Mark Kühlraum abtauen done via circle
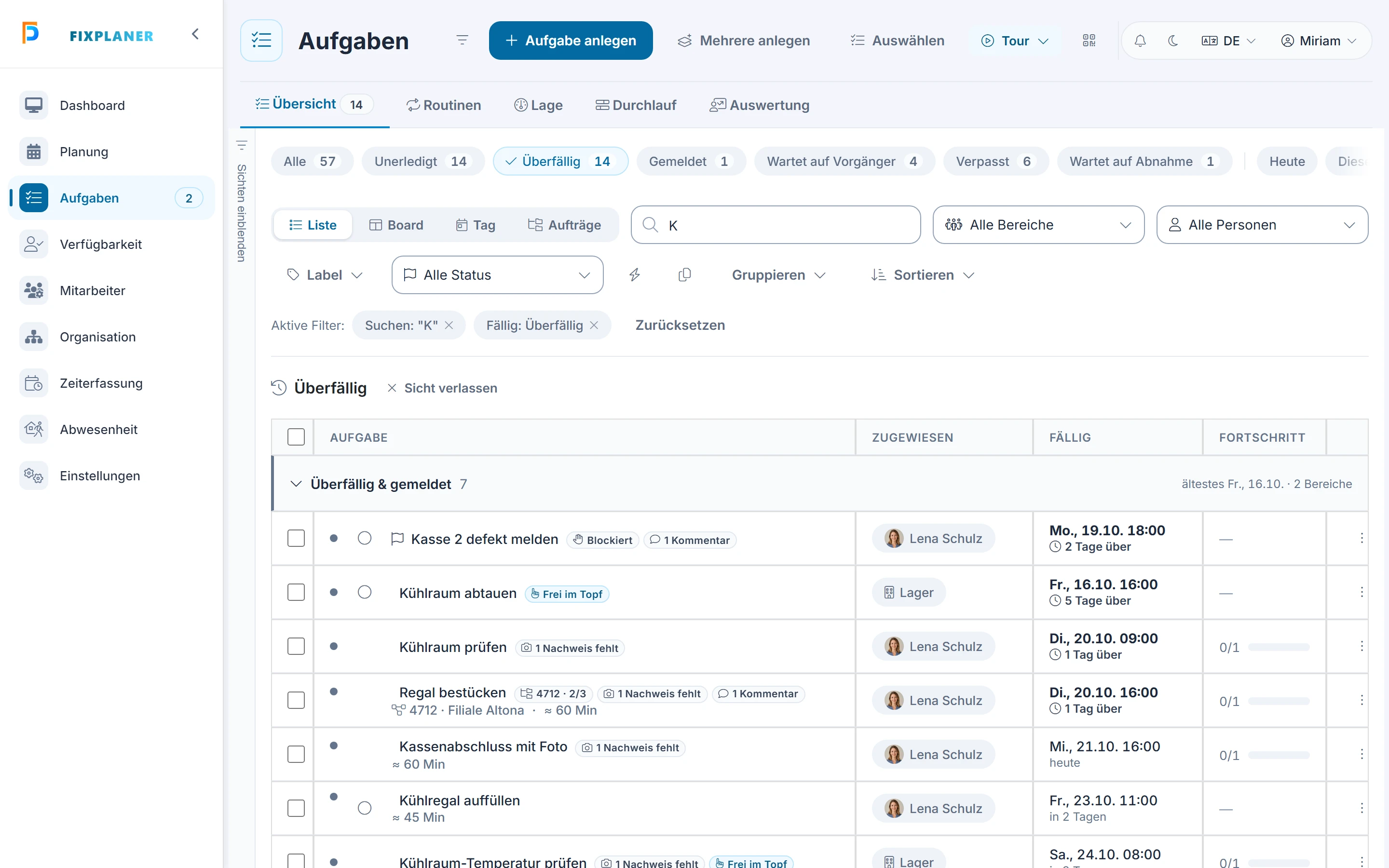 (365, 593)
